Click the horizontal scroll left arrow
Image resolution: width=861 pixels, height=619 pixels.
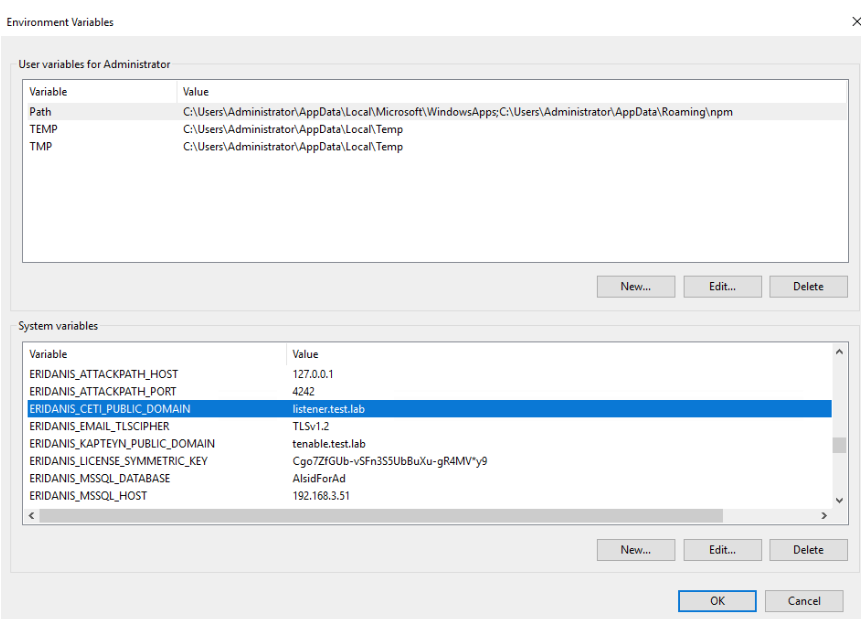point(31,515)
